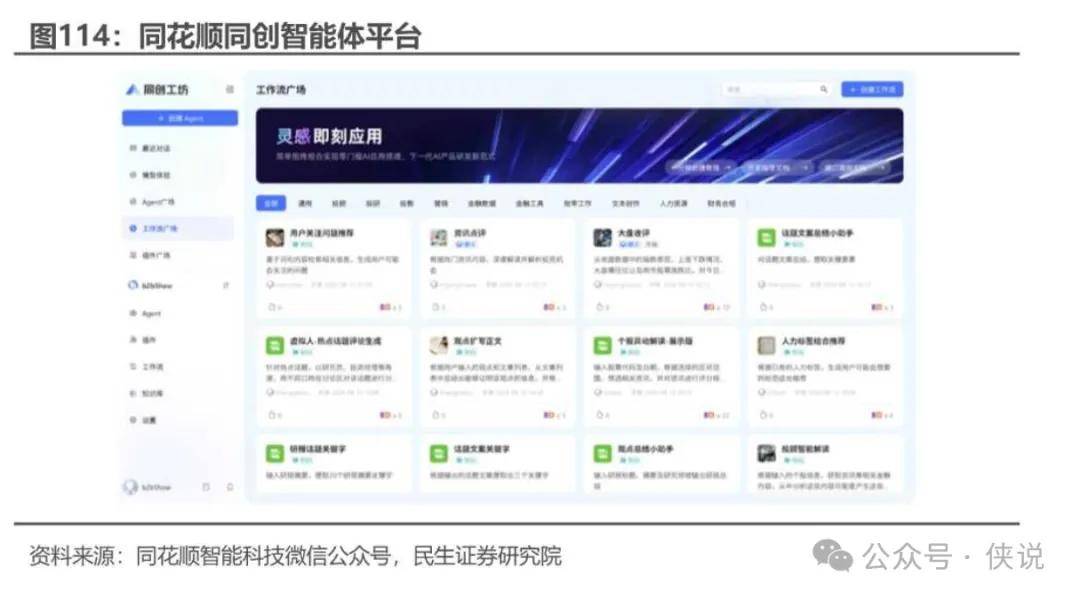Image resolution: width=1080 pixels, height=600 pixels.
Task: Click the 人力标签组合推荐 card thumbnail icon
Action: [x=767, y=345]
